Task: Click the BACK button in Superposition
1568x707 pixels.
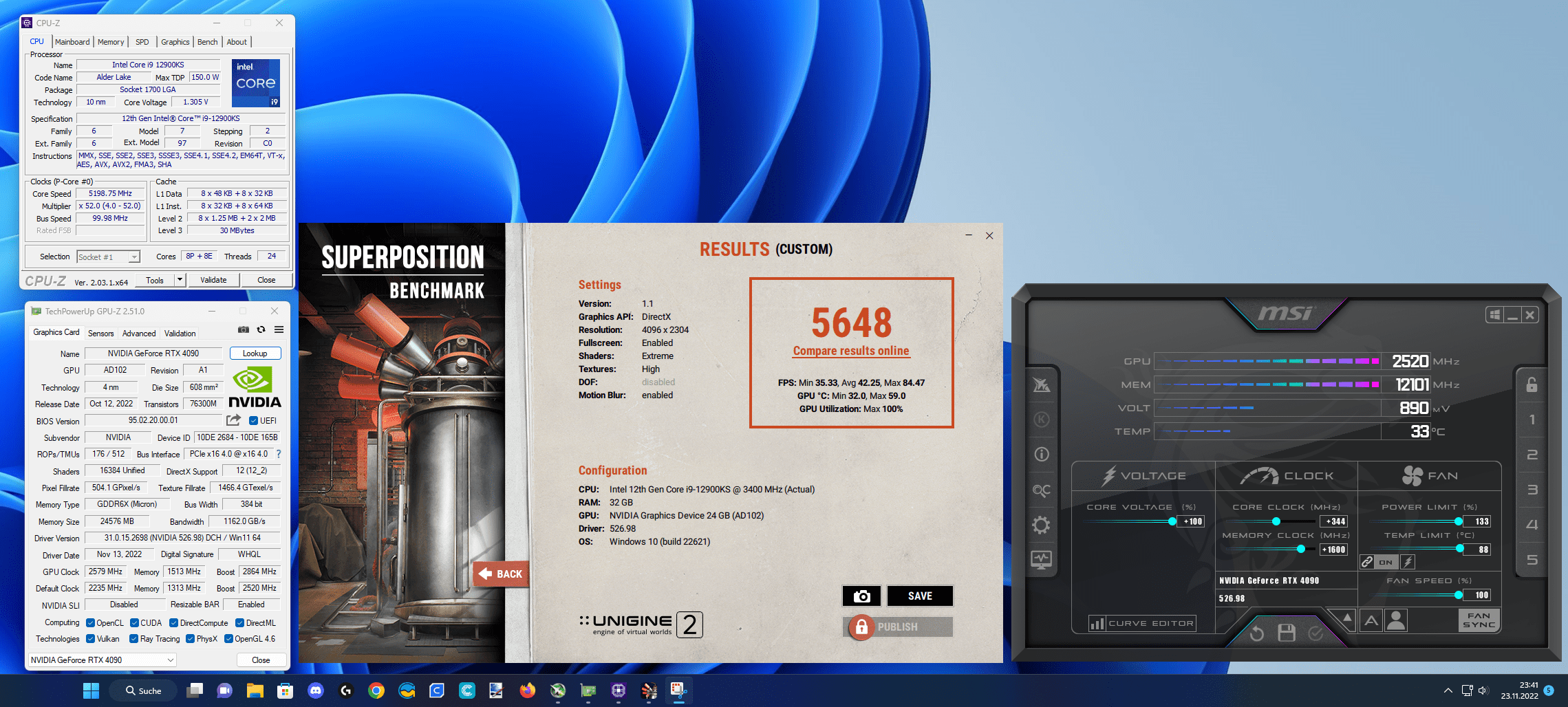Action: click(x=502, y=574)
